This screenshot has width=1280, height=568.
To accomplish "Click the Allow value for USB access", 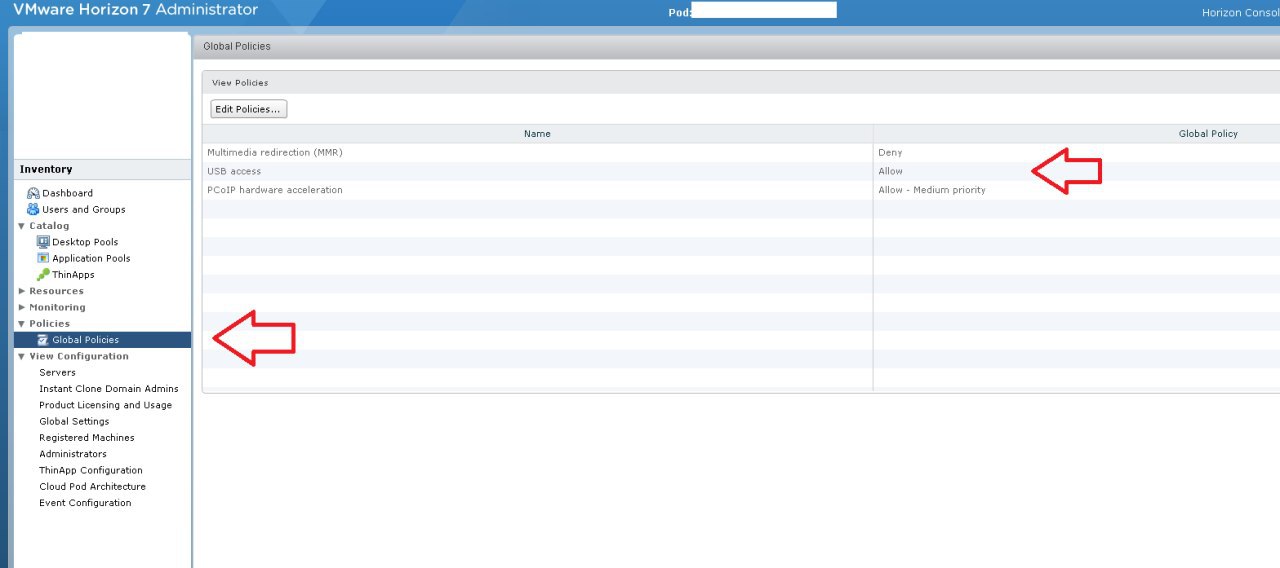I will 890,171.
